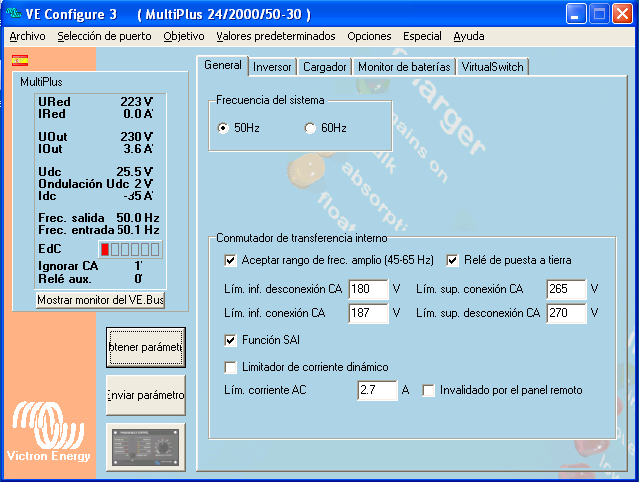
Task: Click the Idc -35 A reading
Action: click(95, 196)
